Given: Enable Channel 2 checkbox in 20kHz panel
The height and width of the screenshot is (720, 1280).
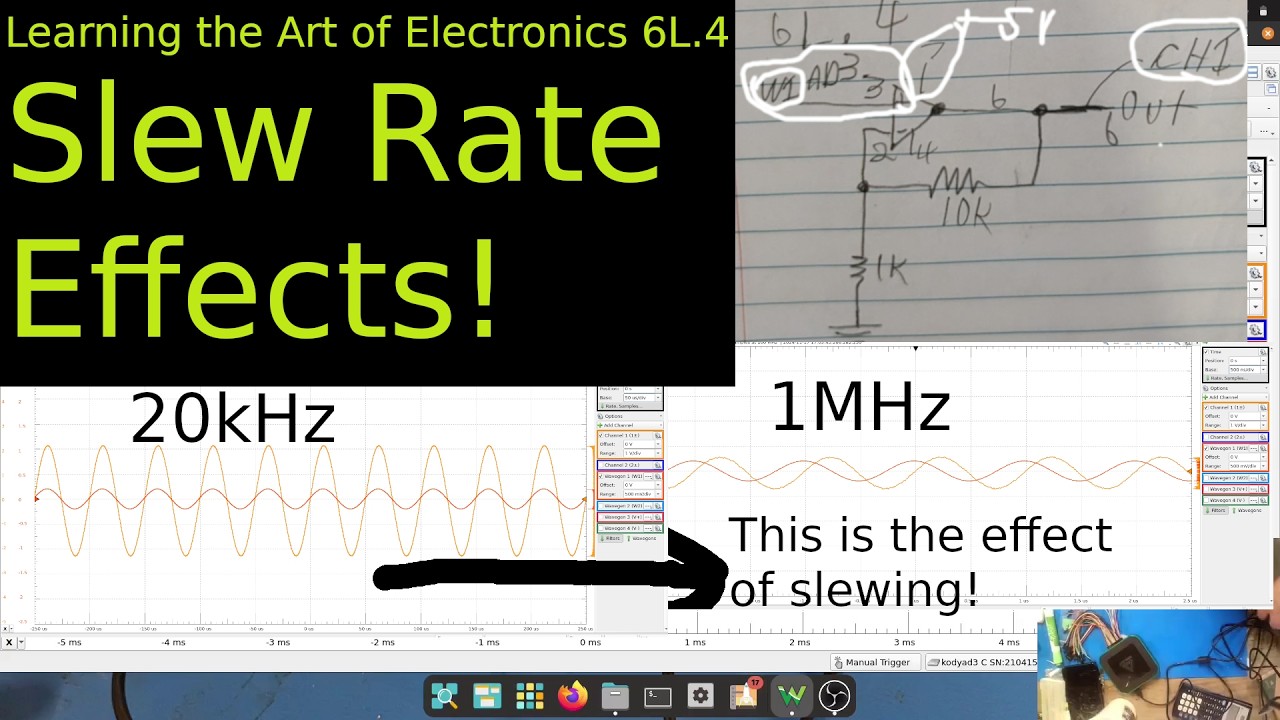Looking at the screenshot, I should (601, 464).
